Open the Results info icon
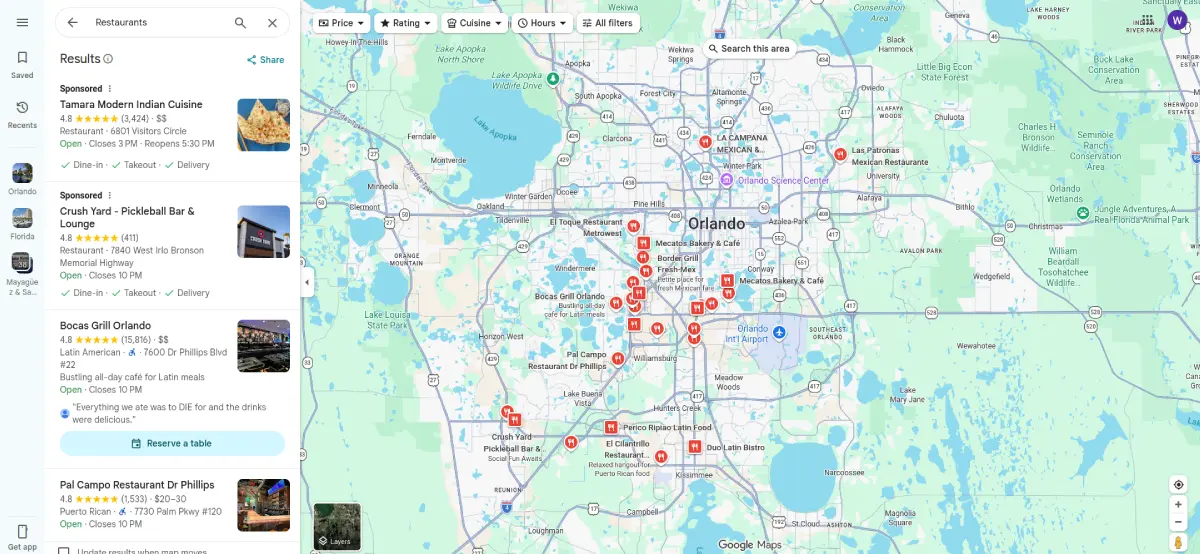This screenshot has height=554, width=1200. tap(108, 59)
